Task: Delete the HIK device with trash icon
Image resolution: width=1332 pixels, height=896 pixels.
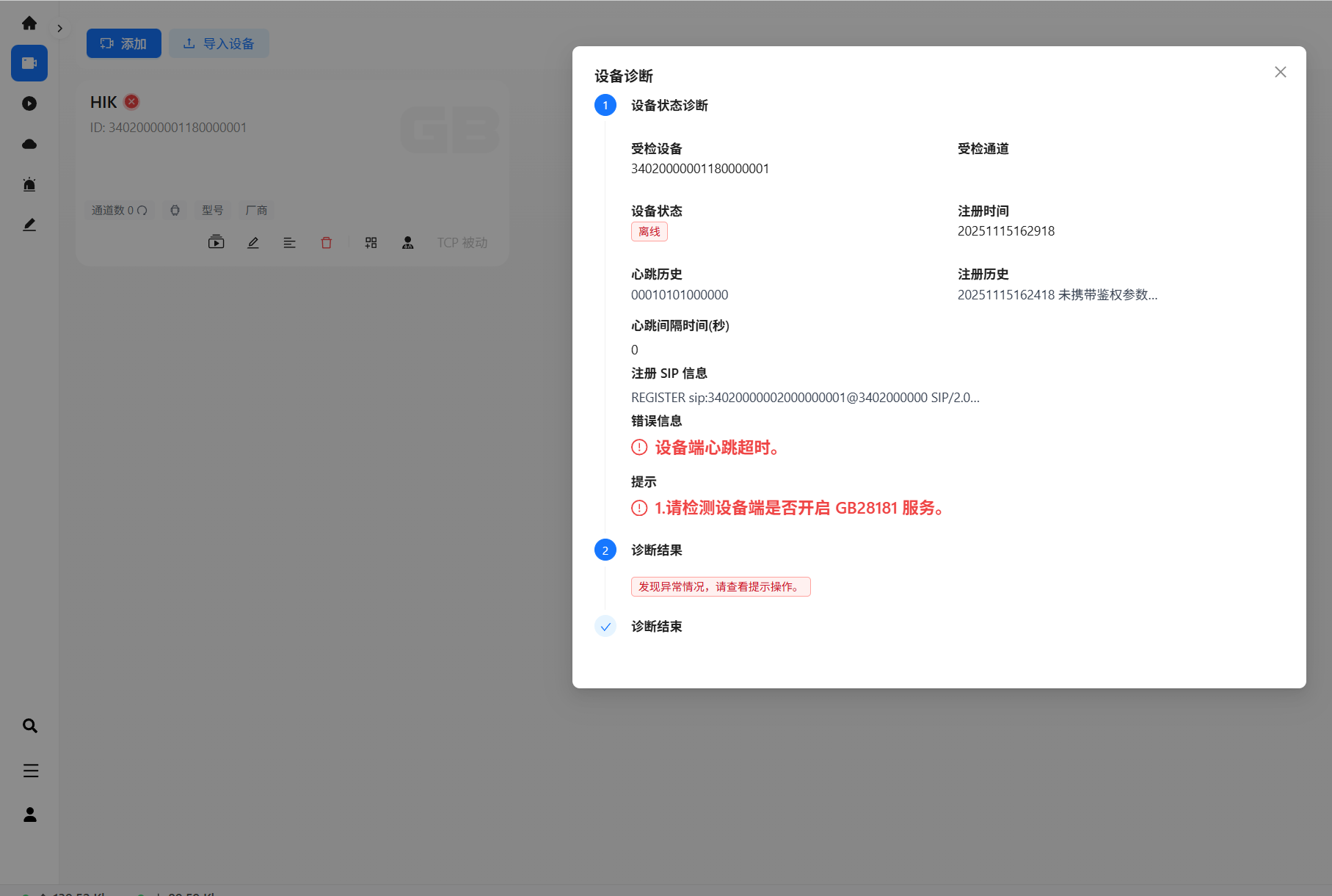Action: (327, 243)
